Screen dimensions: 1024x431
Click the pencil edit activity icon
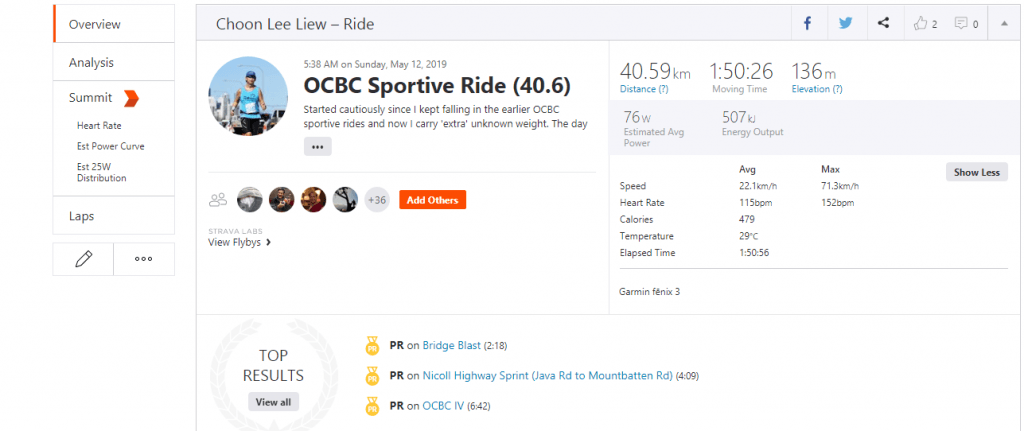[83, 259]
